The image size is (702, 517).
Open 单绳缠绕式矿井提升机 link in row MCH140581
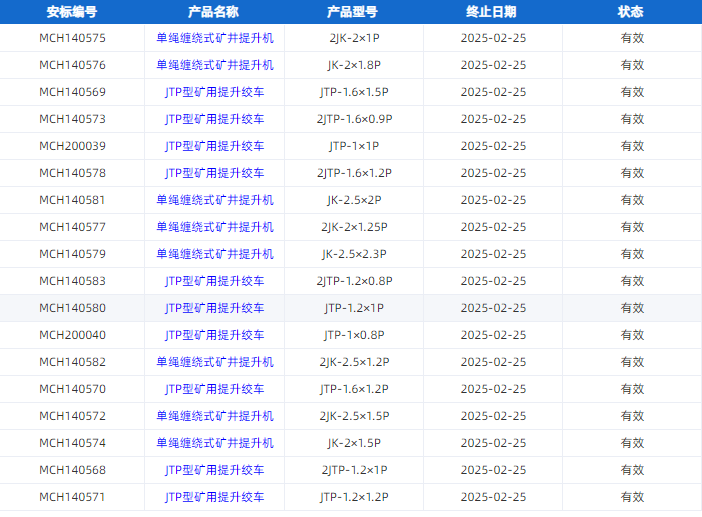pyautogui.click(x=214, y=200)
